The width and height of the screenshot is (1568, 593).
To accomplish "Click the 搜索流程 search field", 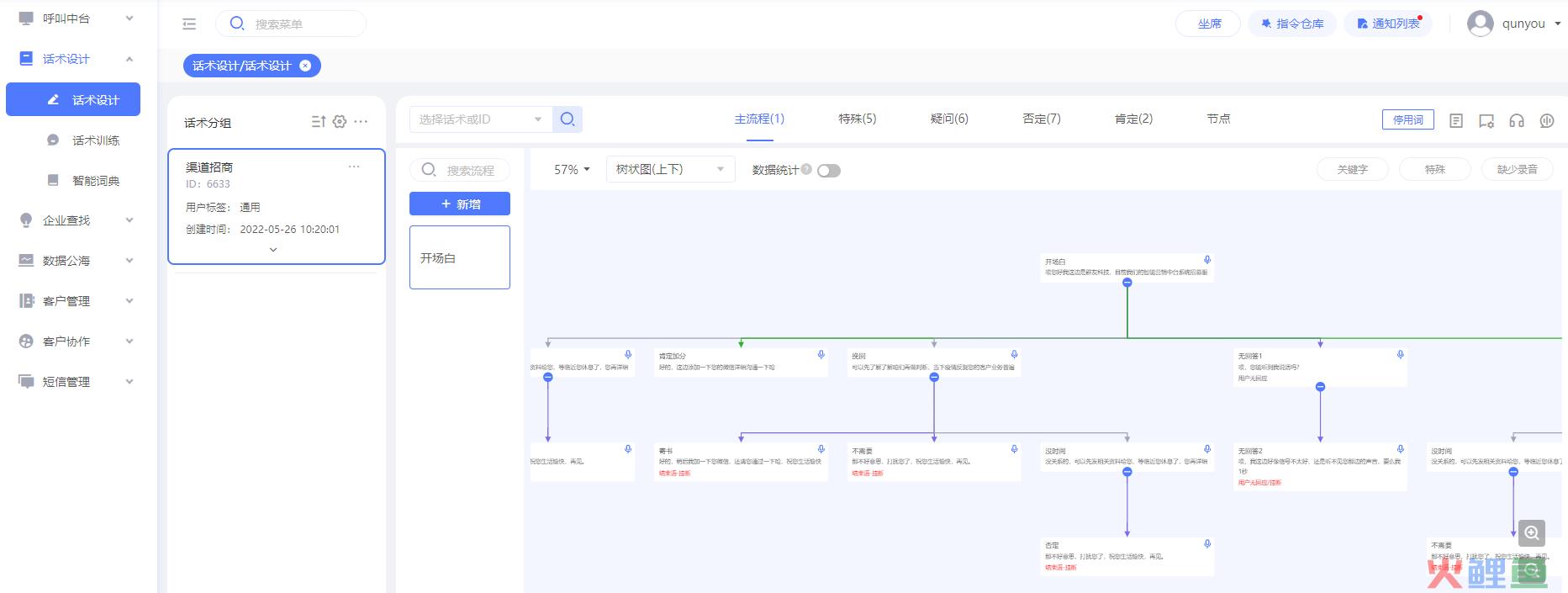I will (460, 170).
